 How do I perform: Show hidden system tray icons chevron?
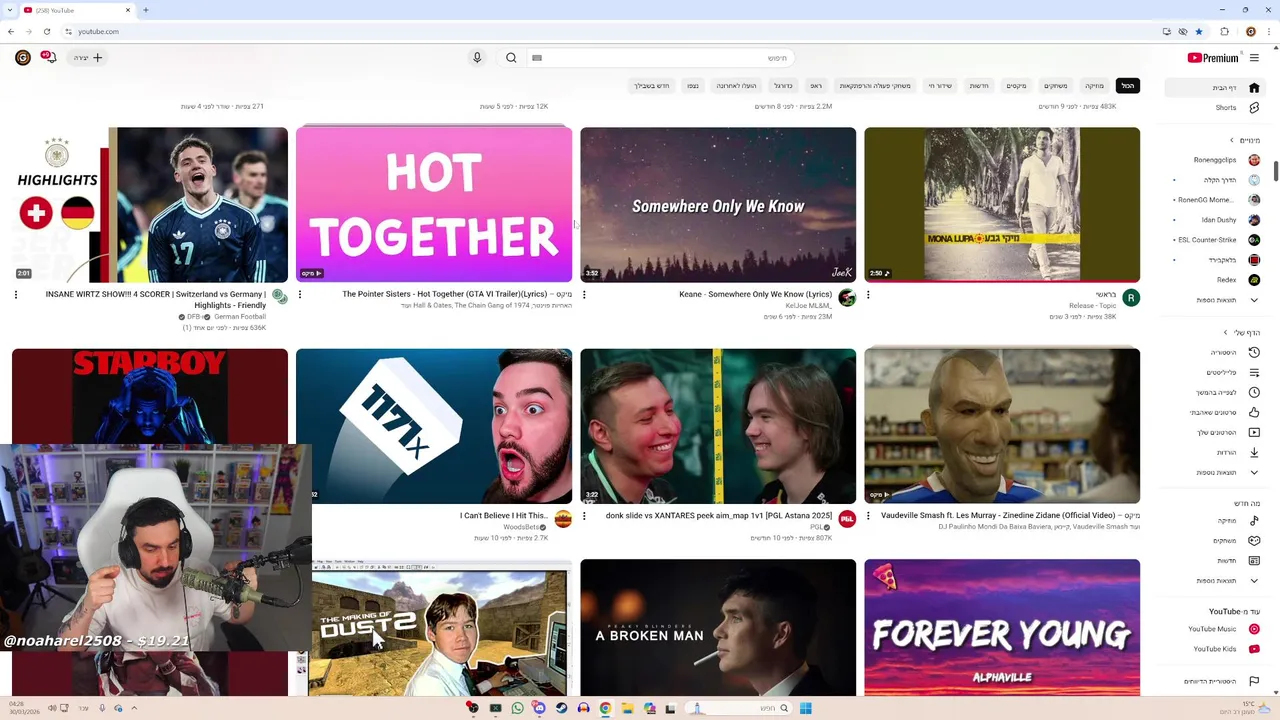tap(134, 708)
